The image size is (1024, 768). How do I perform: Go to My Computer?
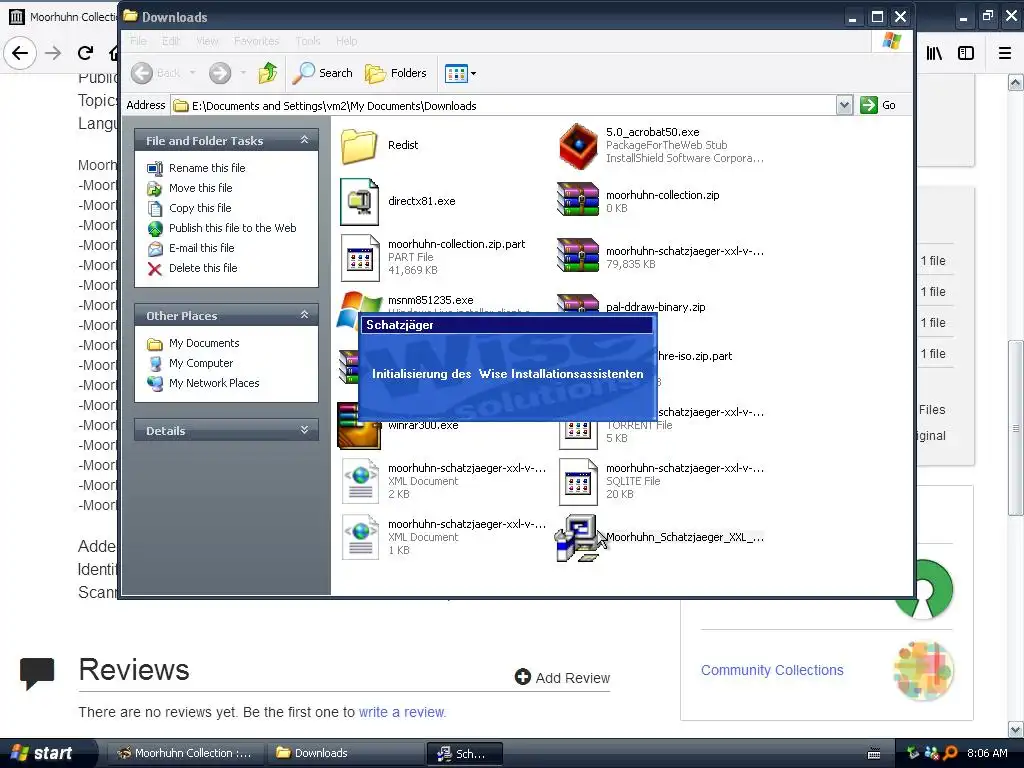coord(200,363)
